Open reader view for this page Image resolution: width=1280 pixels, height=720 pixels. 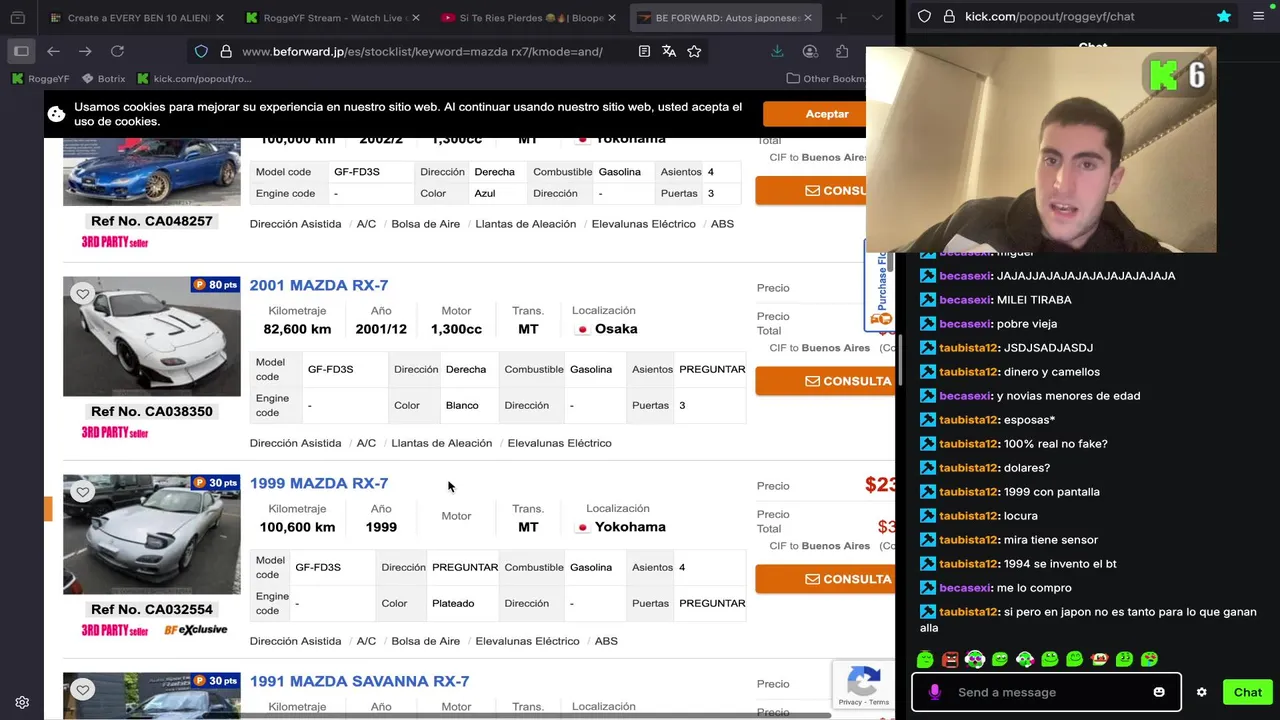point(644,51)
